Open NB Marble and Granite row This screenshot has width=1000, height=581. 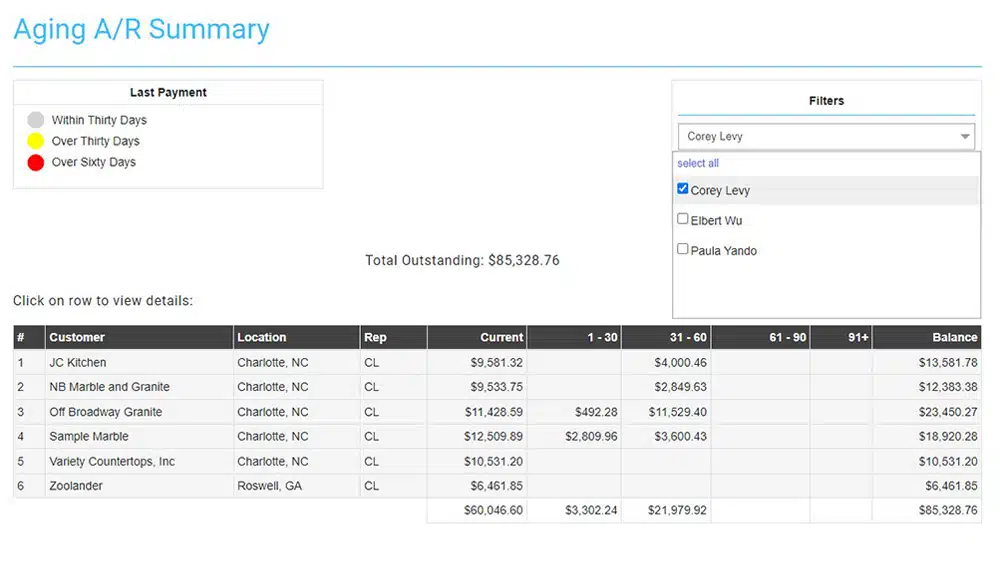click(x=109, y=387)
